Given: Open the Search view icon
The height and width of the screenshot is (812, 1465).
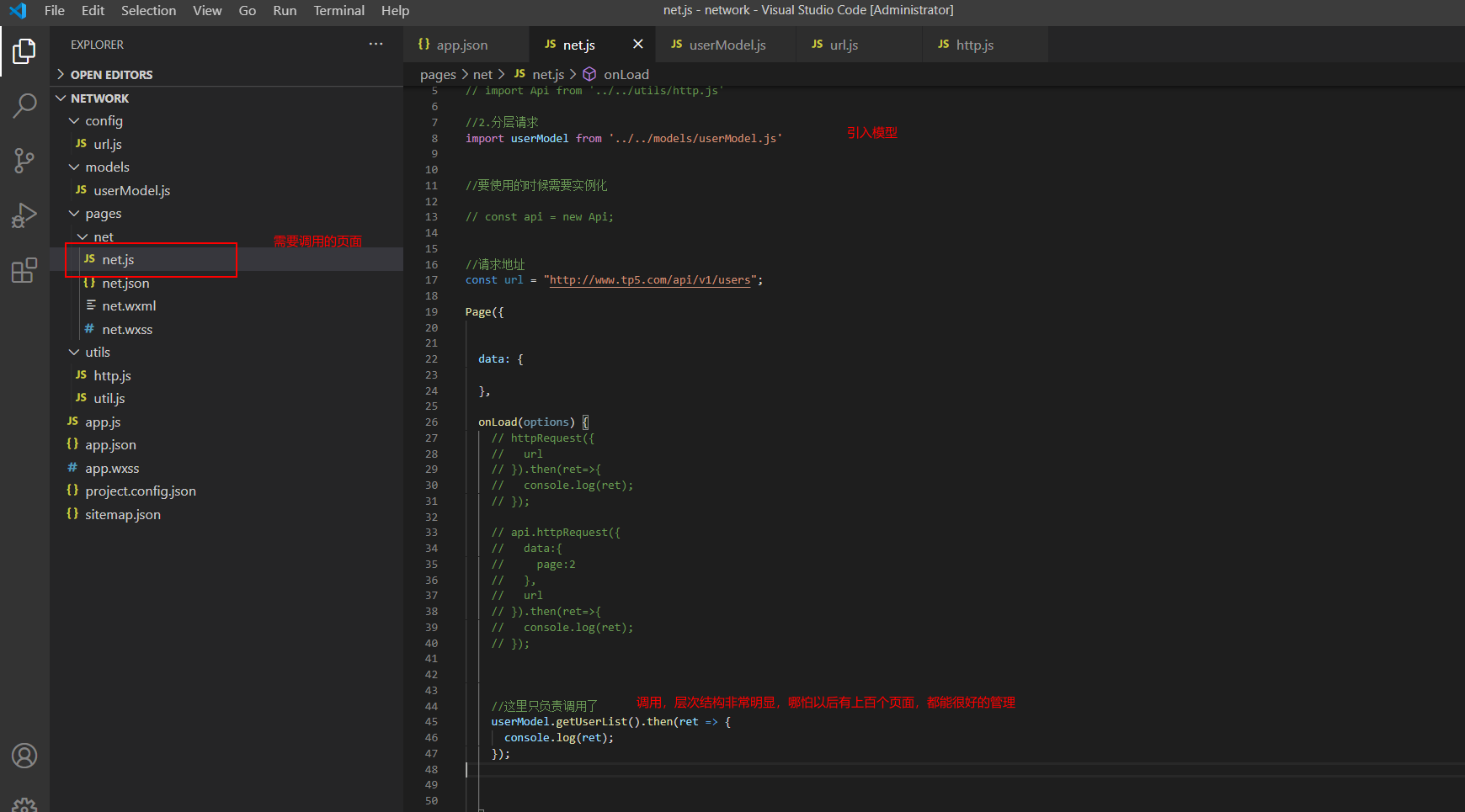Looking at the screenshot, I should tap(24, 106).
